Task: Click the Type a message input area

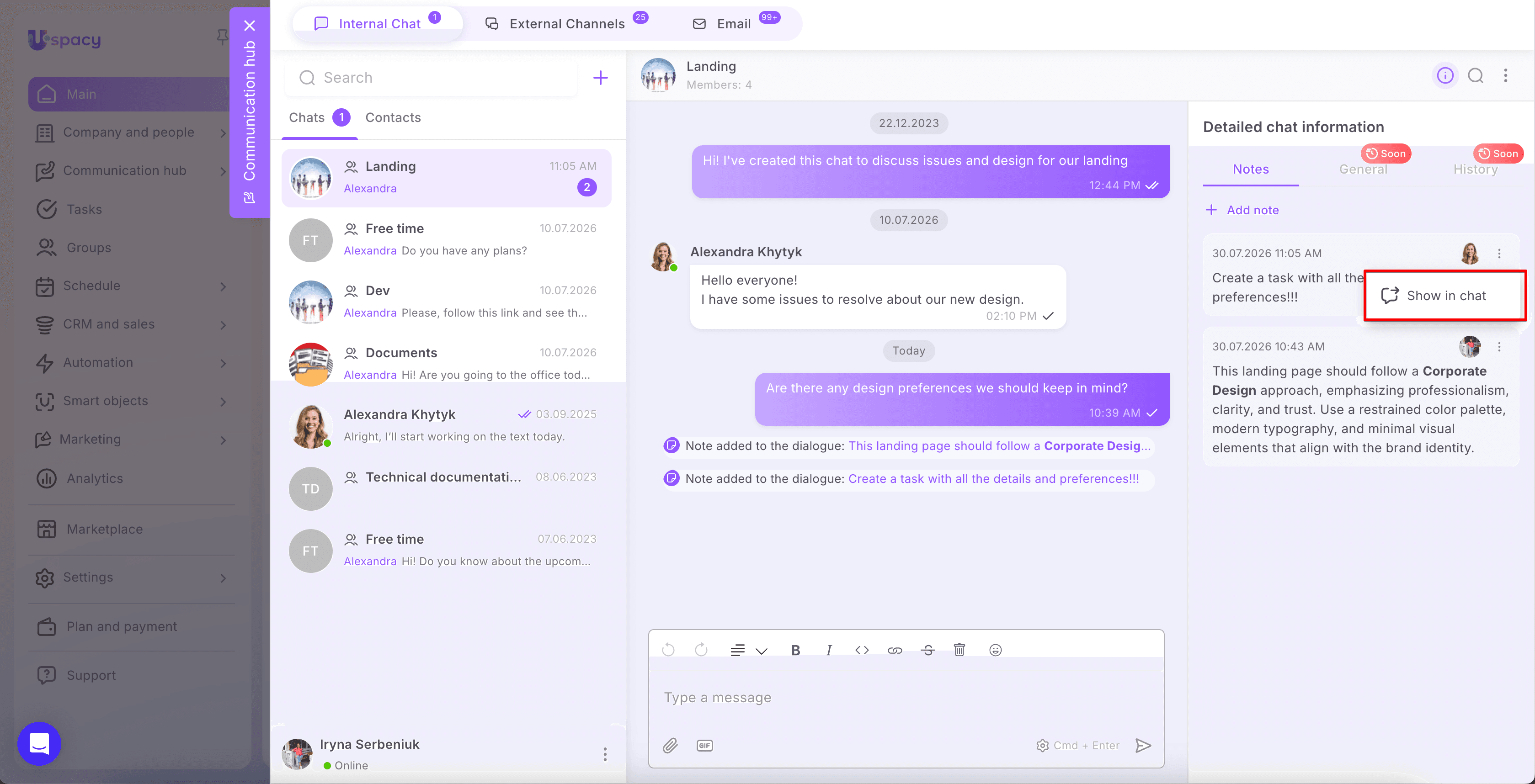Action: [906, 697]
